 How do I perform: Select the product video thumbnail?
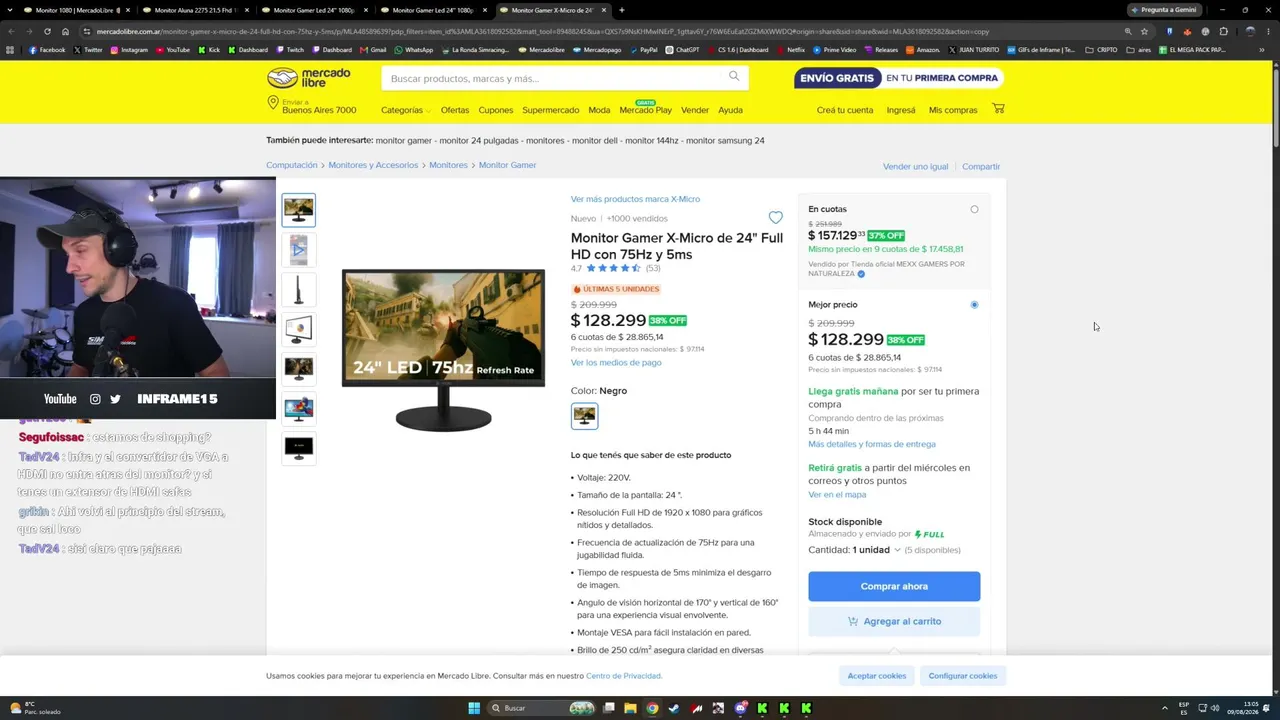click(298, 249)
